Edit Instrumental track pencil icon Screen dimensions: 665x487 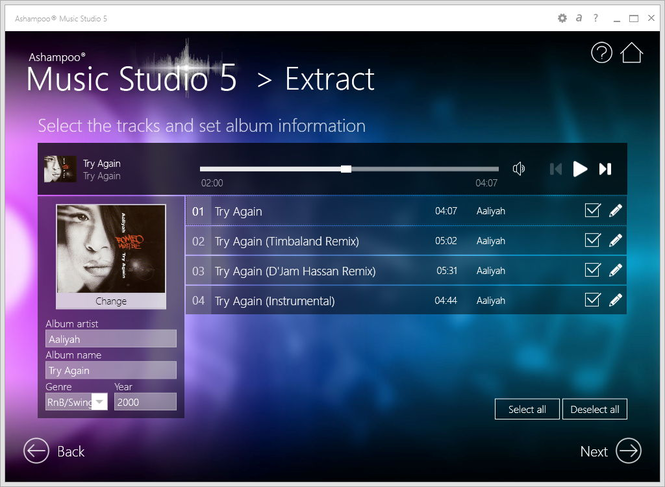pos(615,299)
